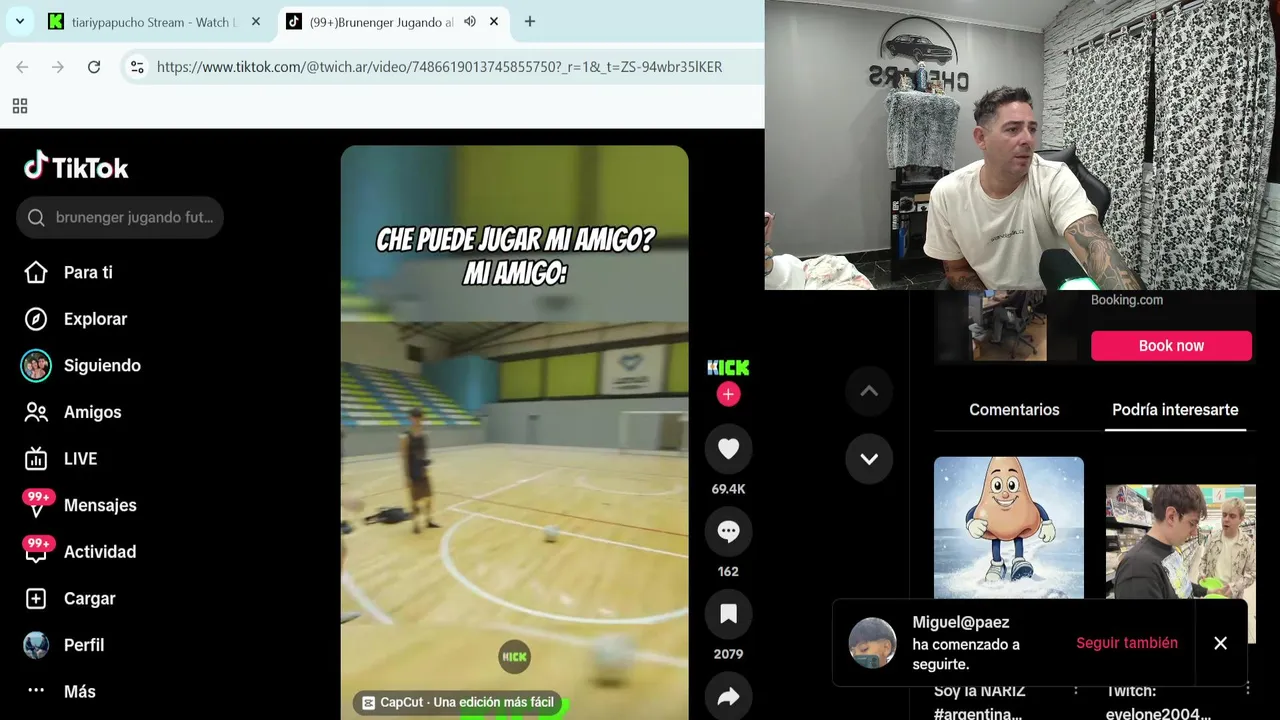Open the Twitch evelone2004 video thumbnail
The height and width of the screenshot is (720, 1280).
point(1180,541)
